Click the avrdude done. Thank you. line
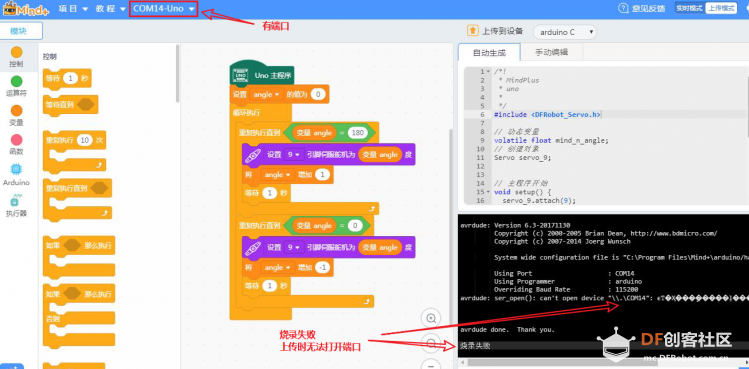749x369 pixels. point(507,330)
